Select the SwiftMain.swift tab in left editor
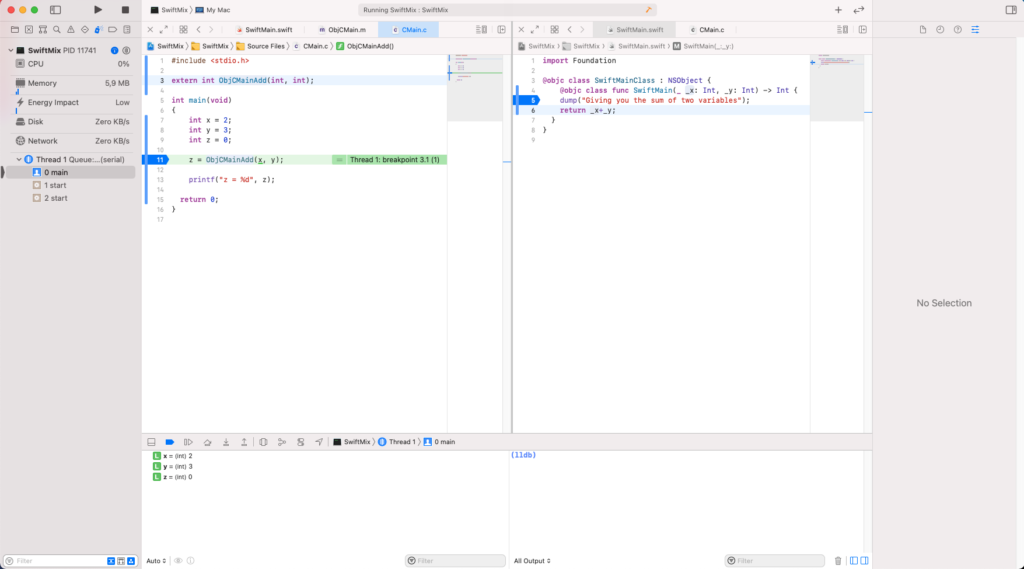 tap(265, 30)
